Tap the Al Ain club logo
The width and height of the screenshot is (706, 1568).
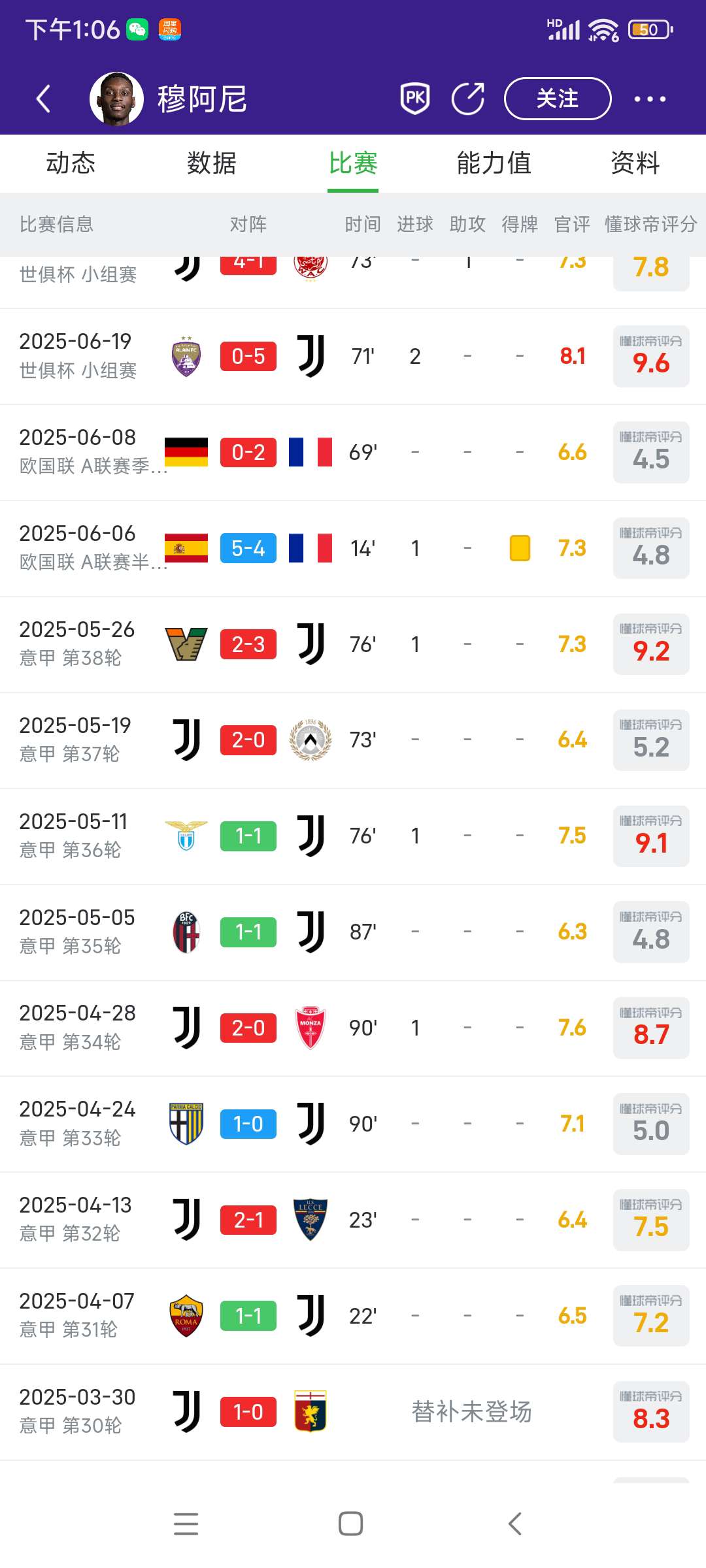click(x=186, y=357)
